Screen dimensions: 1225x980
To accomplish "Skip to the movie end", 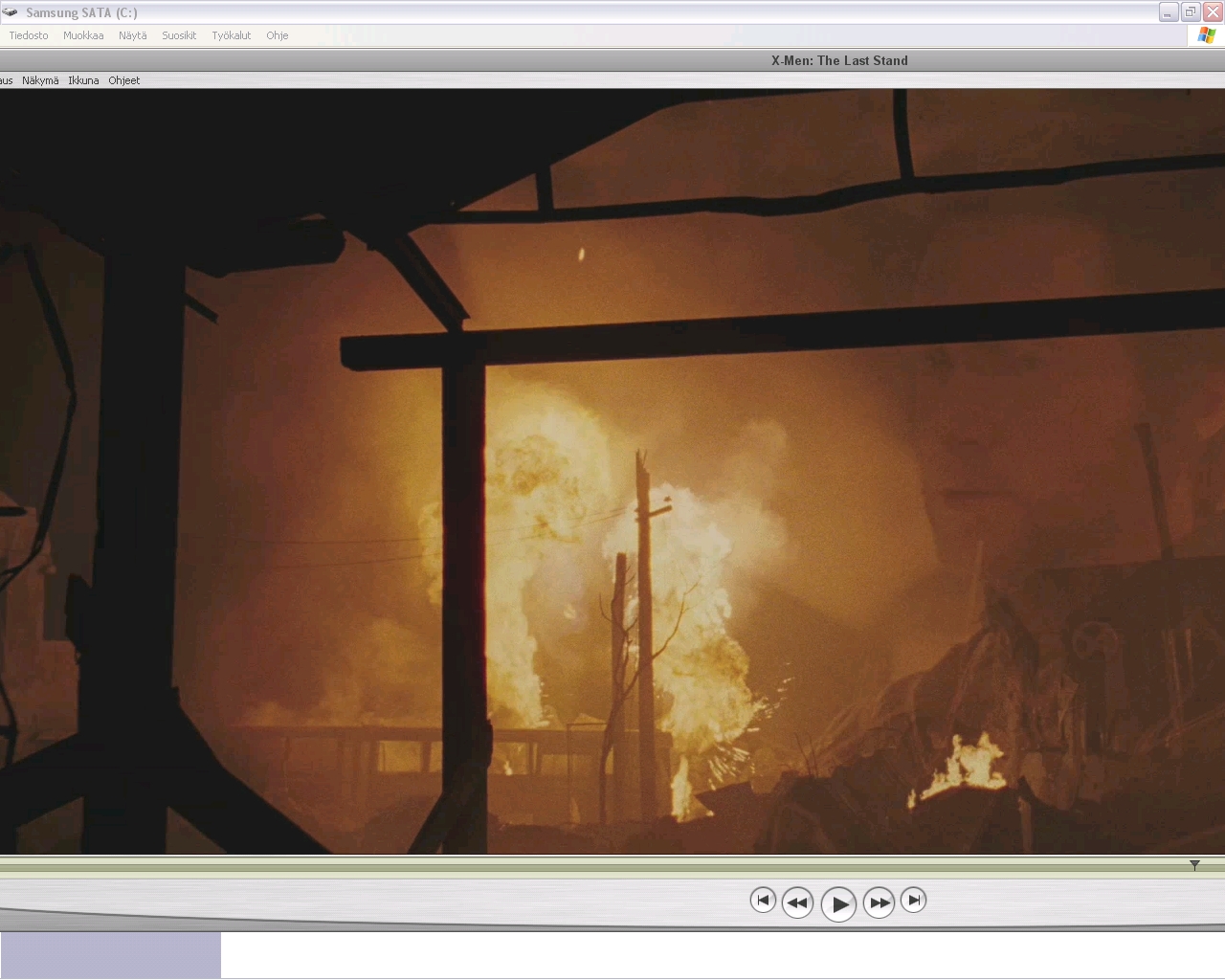I will [914, 900].
